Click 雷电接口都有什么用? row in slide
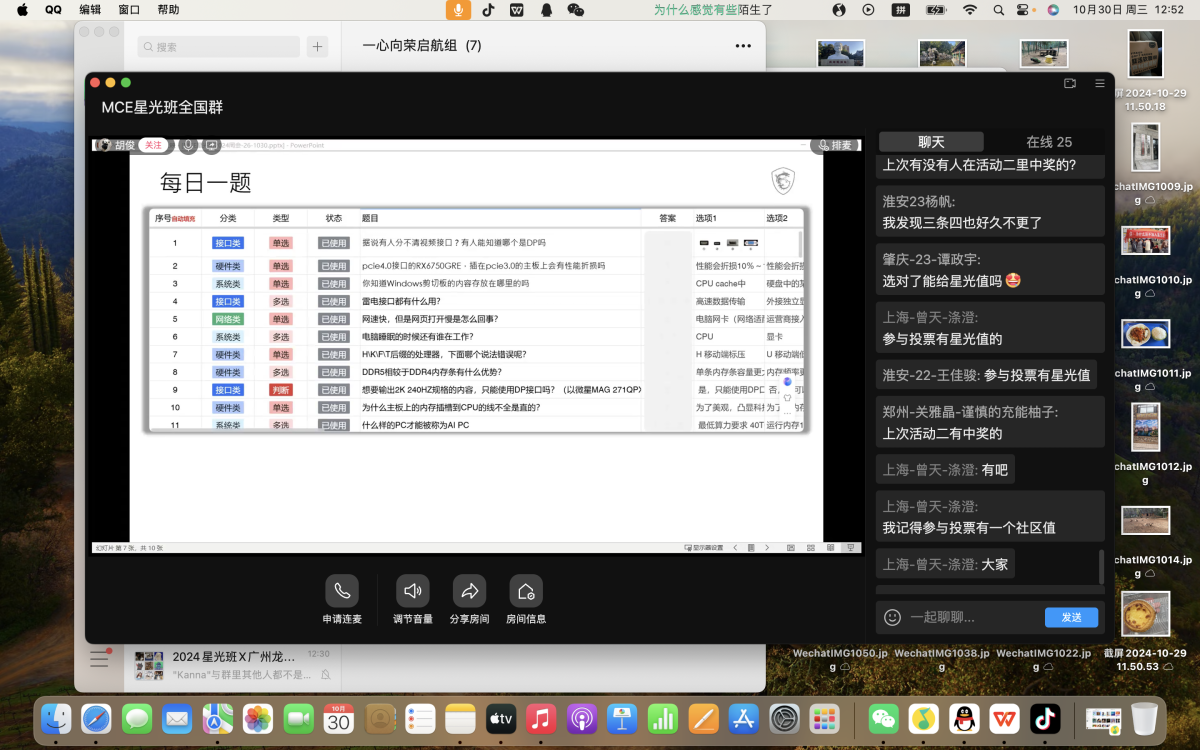The width and height of the screenshot is (1200, 750). click(401, 301)
